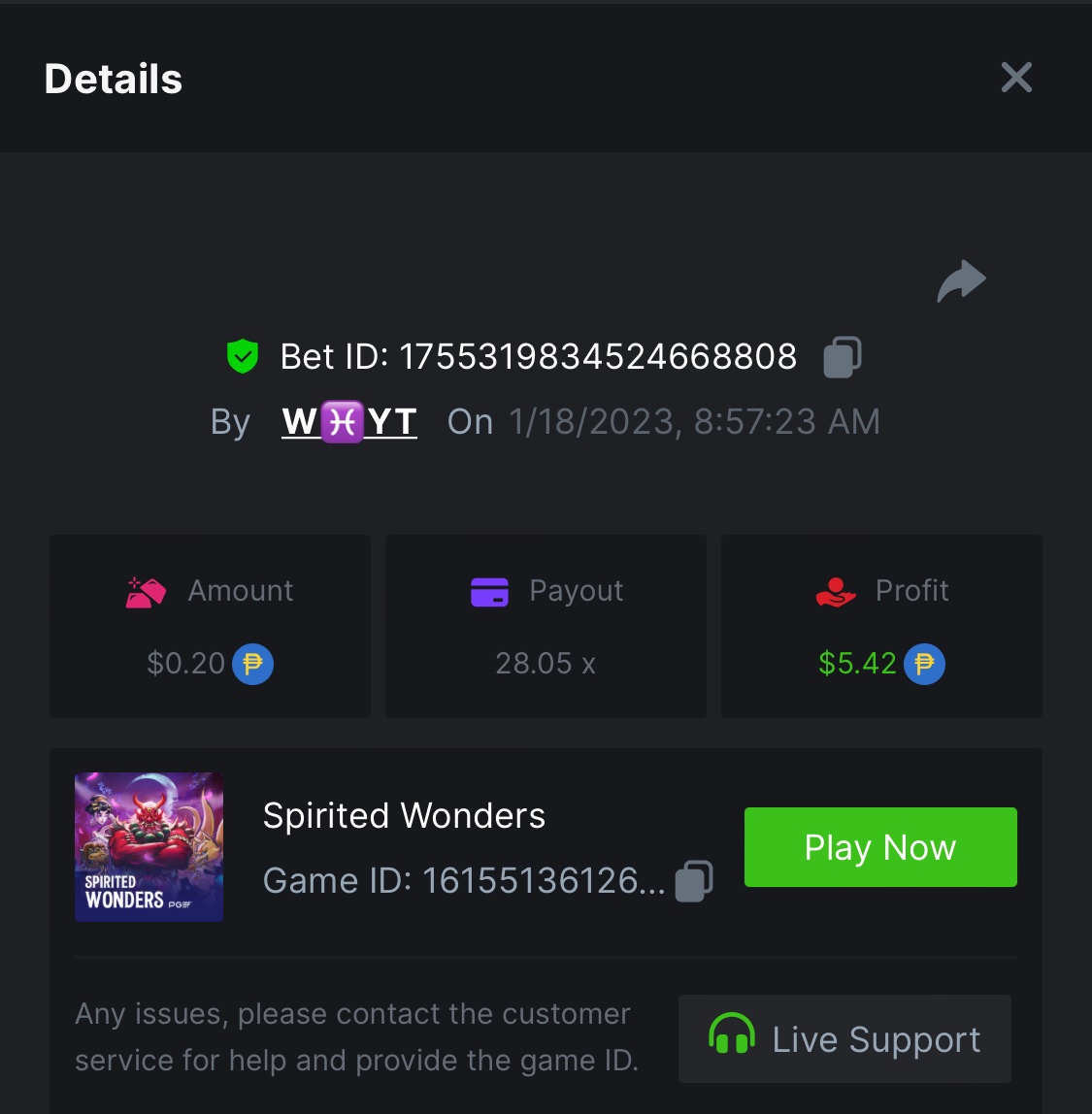Click the Details heading
This screenshot has height=1114, width=1092.
click(x=114, y=79)
